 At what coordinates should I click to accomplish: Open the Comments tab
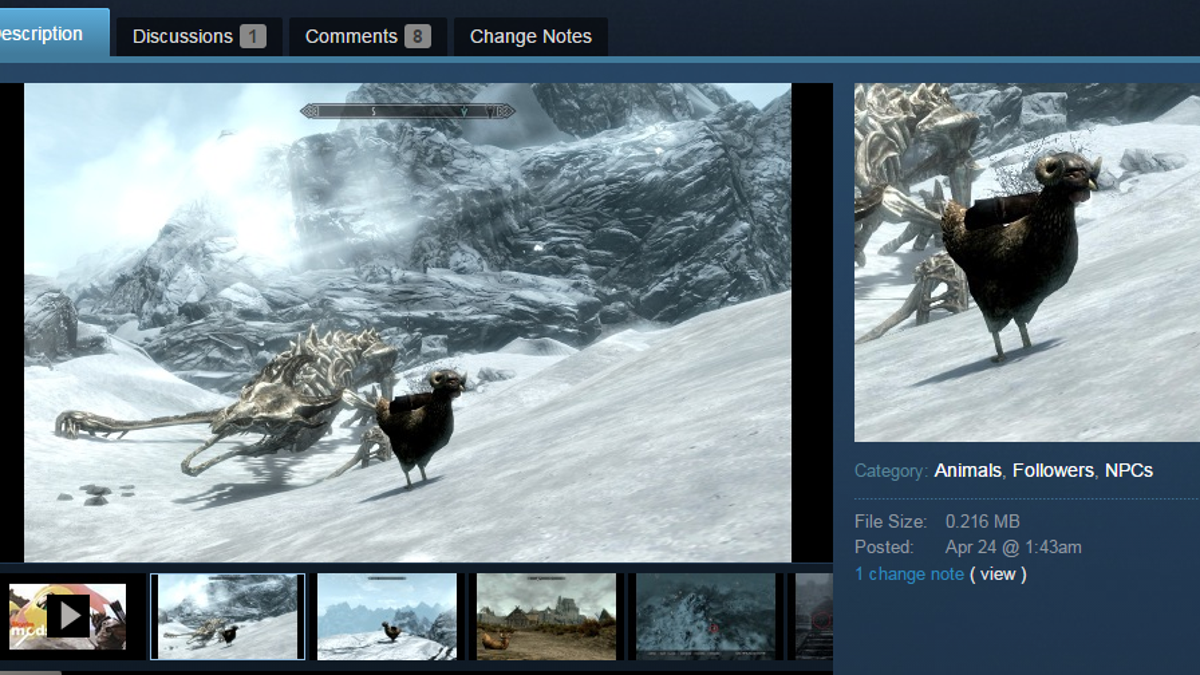367,37
